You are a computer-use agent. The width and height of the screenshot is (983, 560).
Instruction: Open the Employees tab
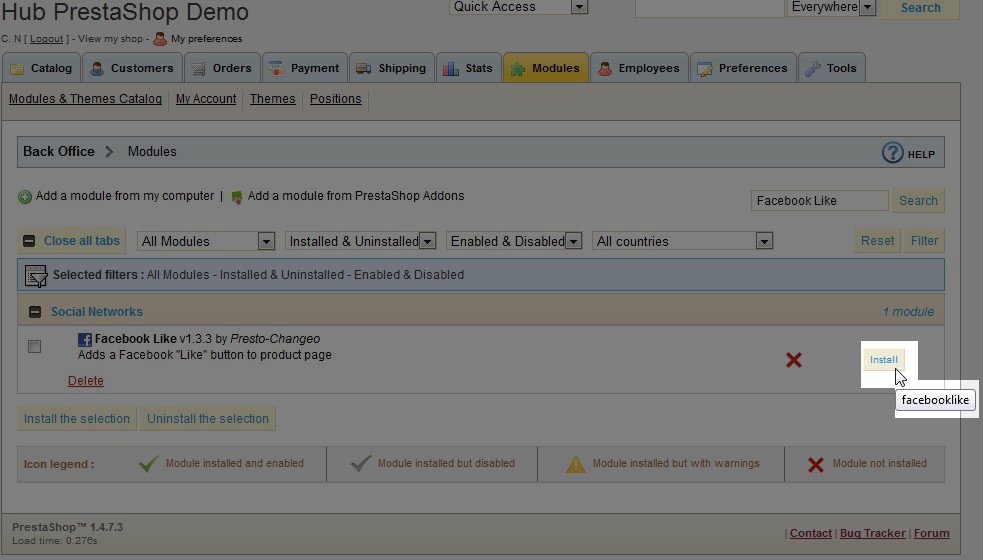click(x=638, y=68)
